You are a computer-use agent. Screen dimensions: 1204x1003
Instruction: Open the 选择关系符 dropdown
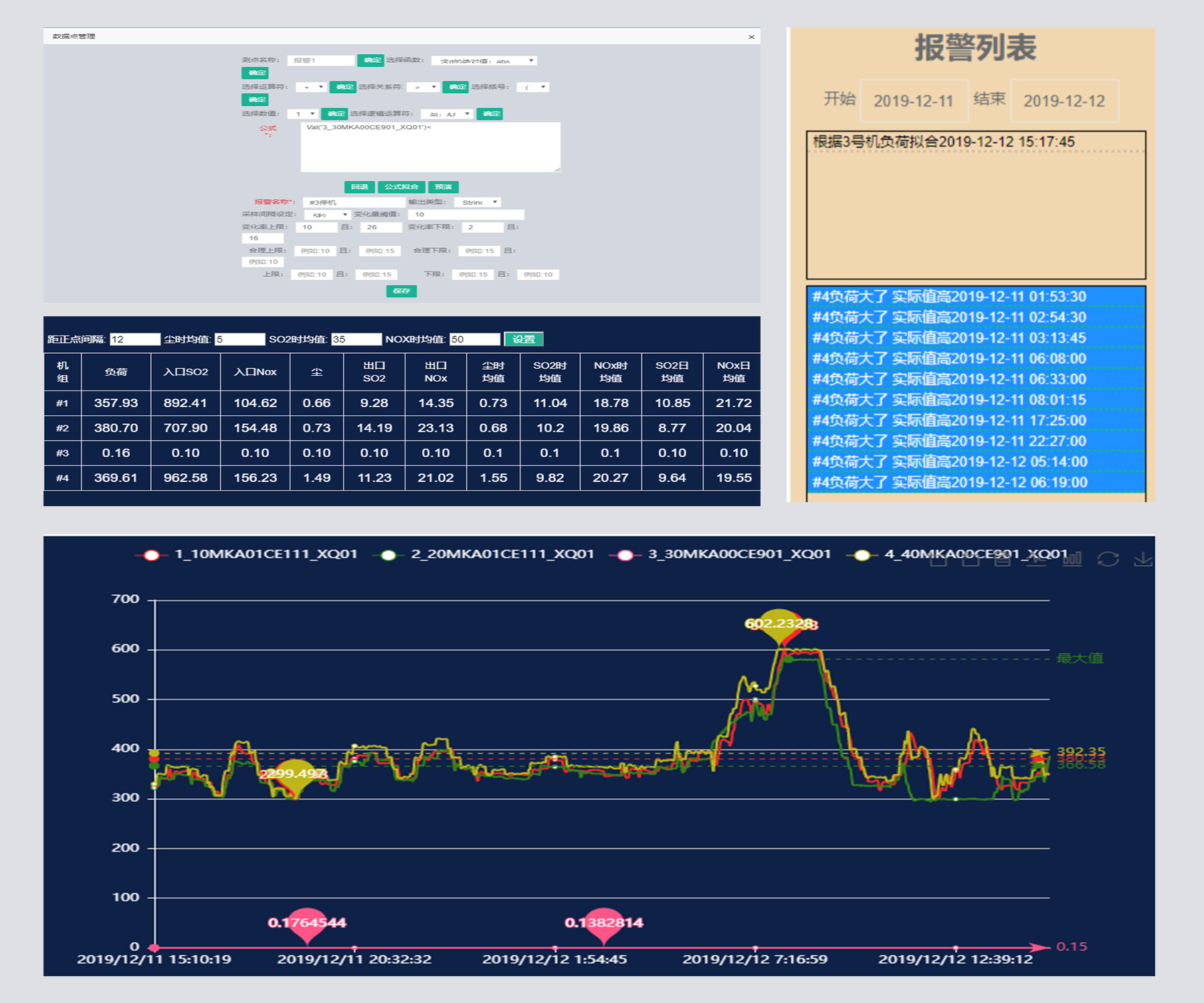[423, 87]
